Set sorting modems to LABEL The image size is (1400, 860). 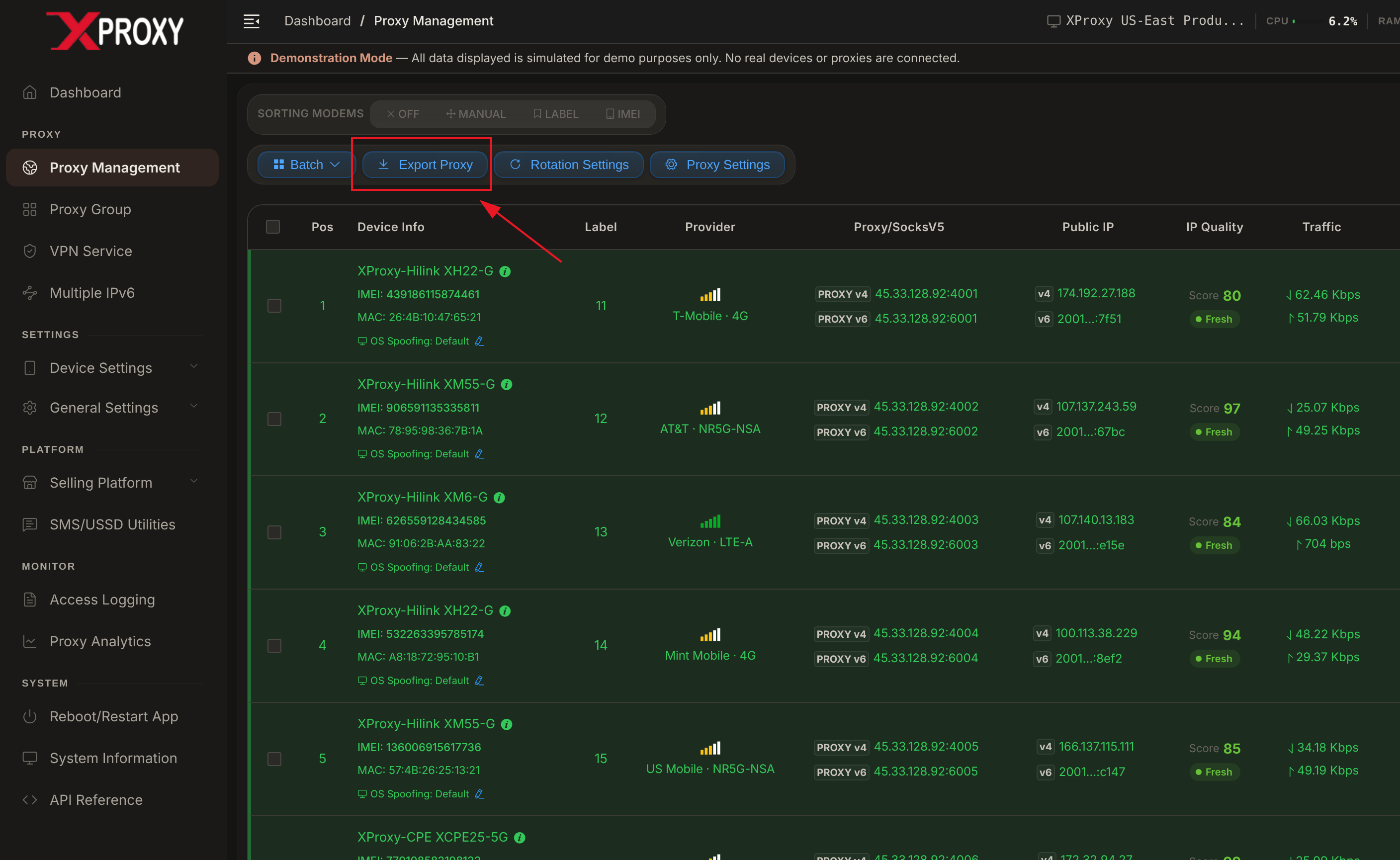coord(556,114)
